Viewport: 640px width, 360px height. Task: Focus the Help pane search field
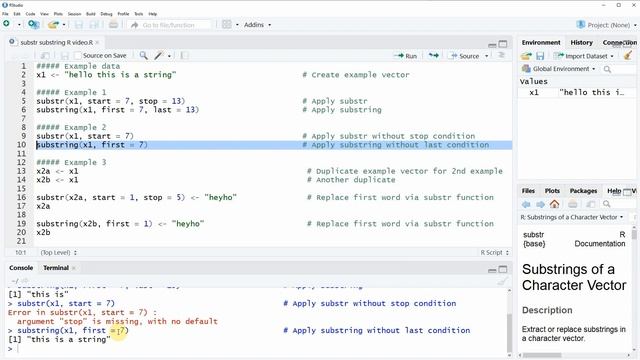coord(619,204)
